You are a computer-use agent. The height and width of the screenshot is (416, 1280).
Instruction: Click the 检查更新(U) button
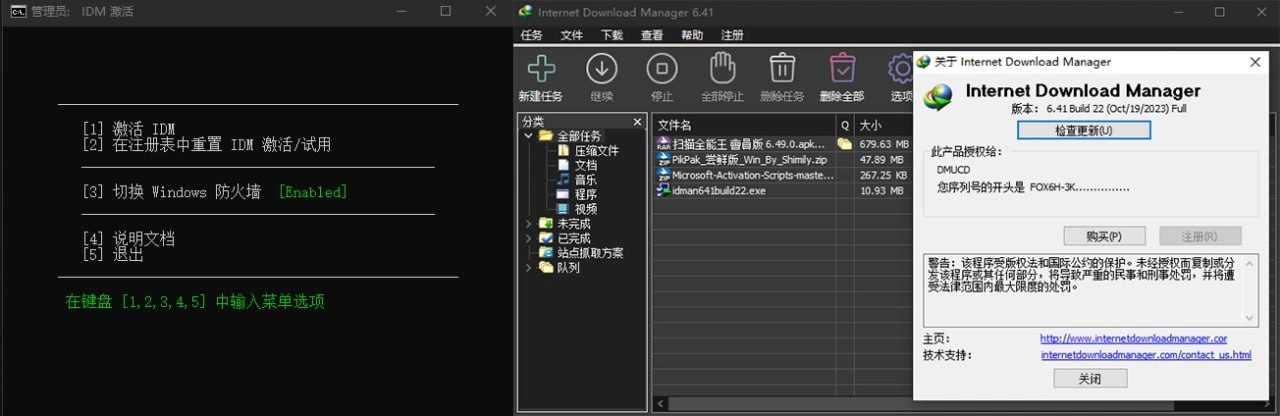pyautogui.click(x=1084, y=130)
